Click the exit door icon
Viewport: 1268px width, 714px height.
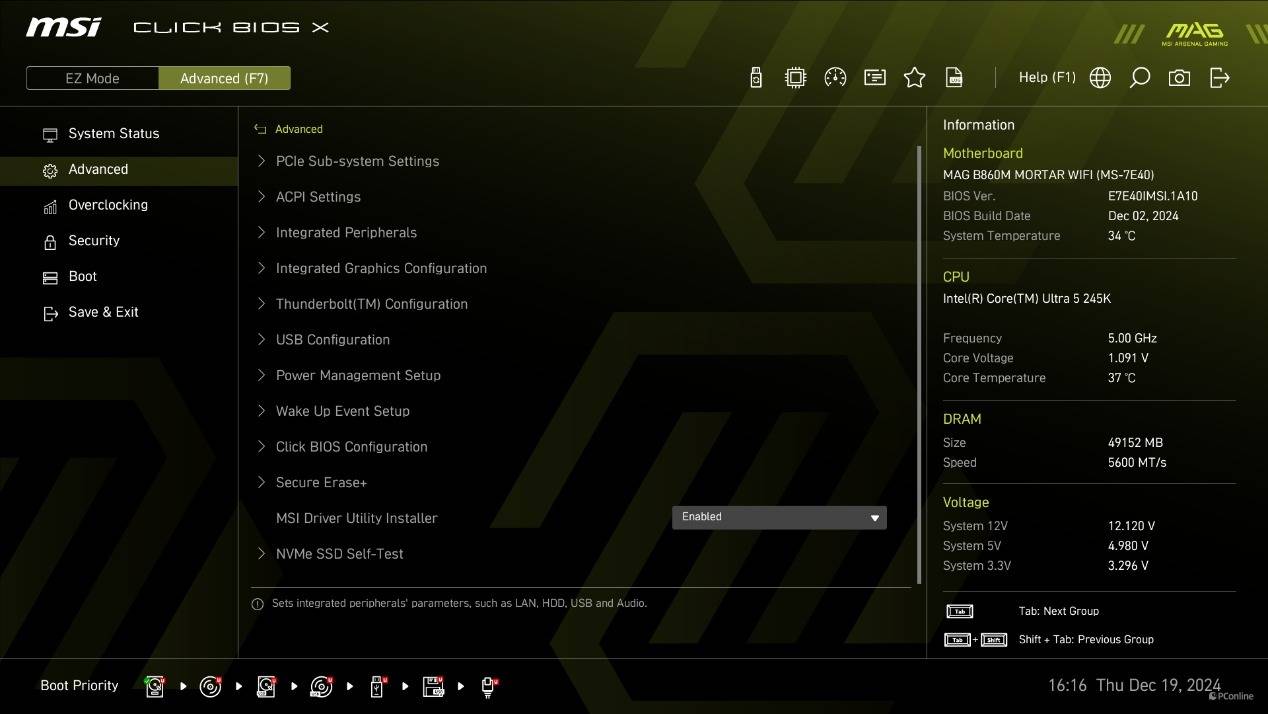1219,78
